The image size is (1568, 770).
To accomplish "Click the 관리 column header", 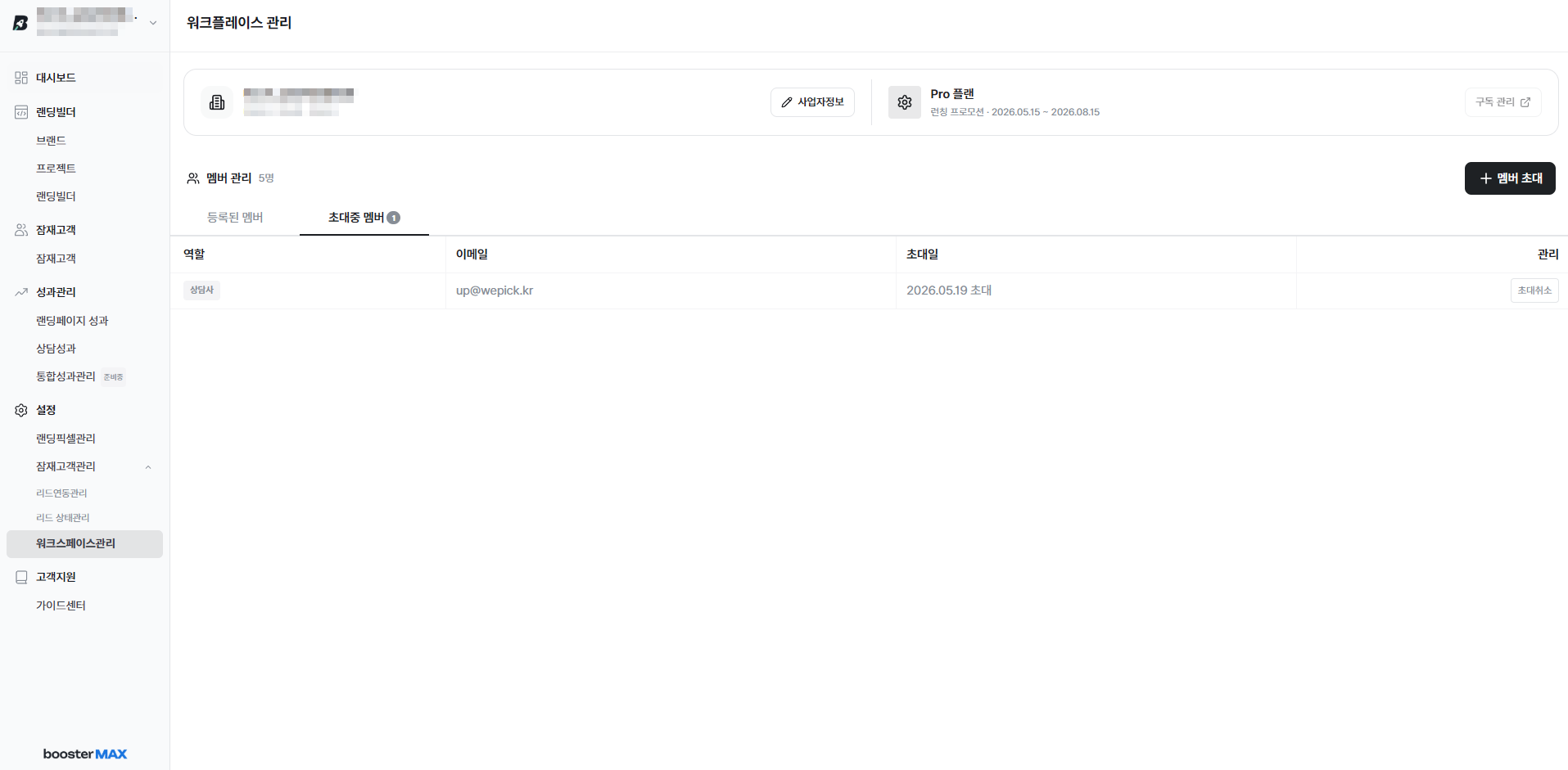I will pos(1548,254).
